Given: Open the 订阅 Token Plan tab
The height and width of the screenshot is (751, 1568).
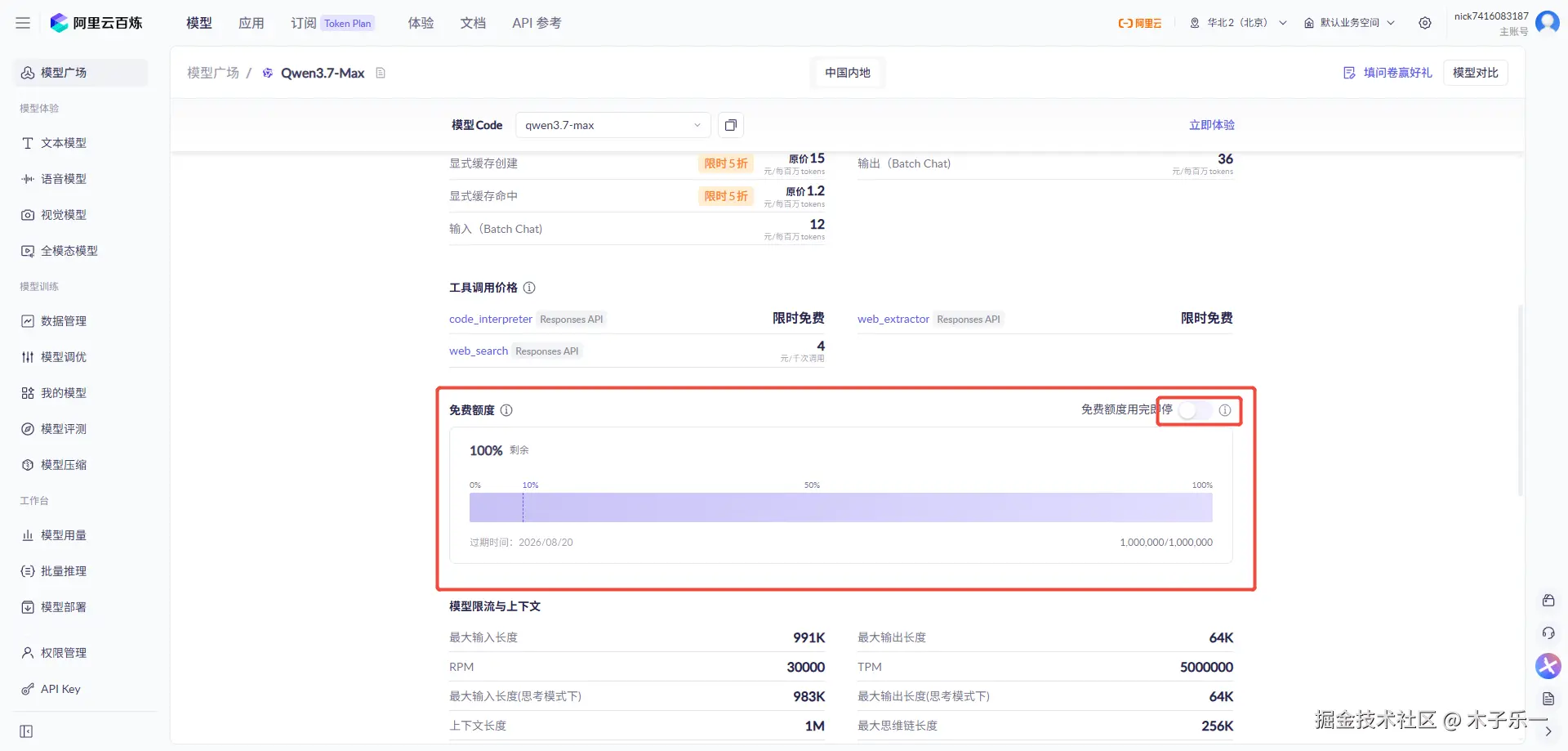Looking at the screenshot, I should [332, 23].
